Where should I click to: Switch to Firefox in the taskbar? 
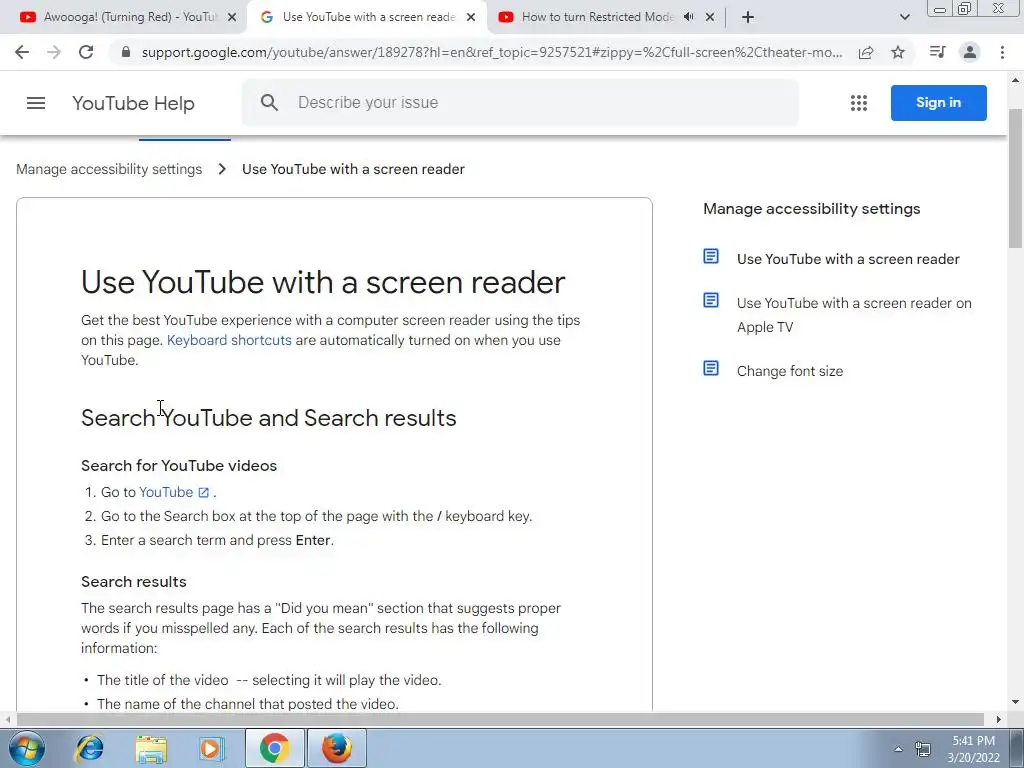coord(337,748)
